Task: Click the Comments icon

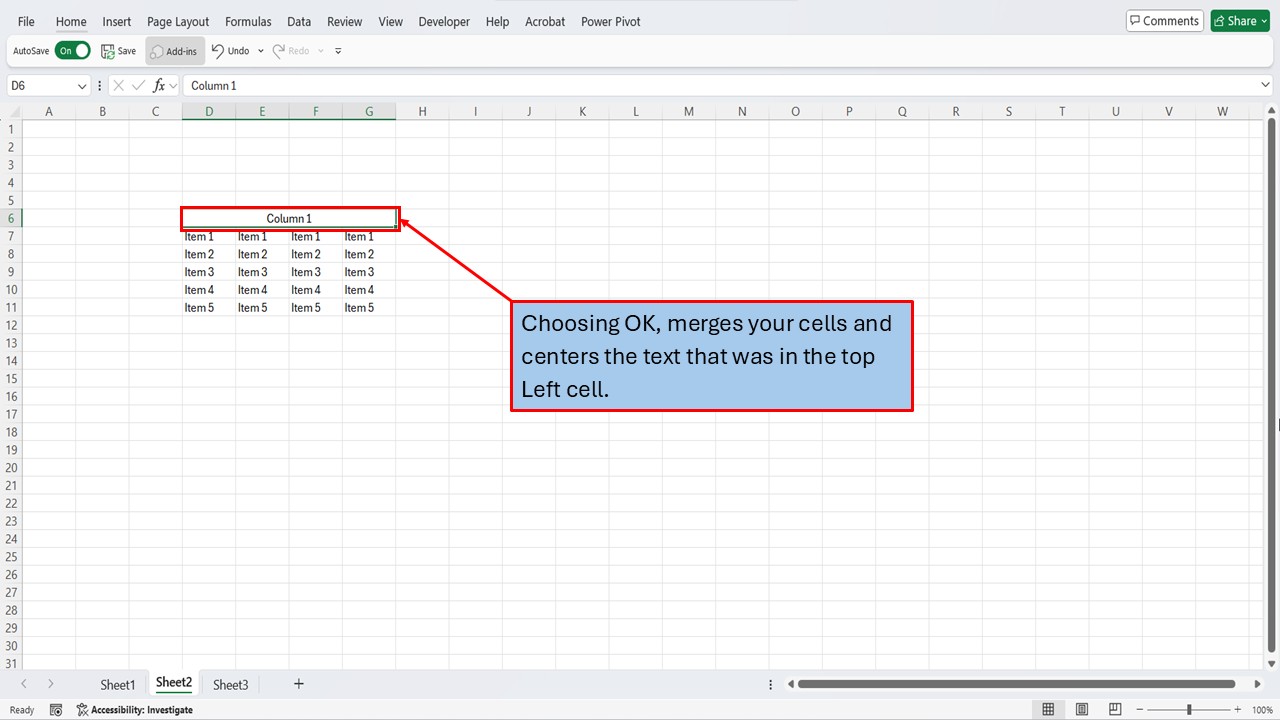Action: tap(1163, 20)
